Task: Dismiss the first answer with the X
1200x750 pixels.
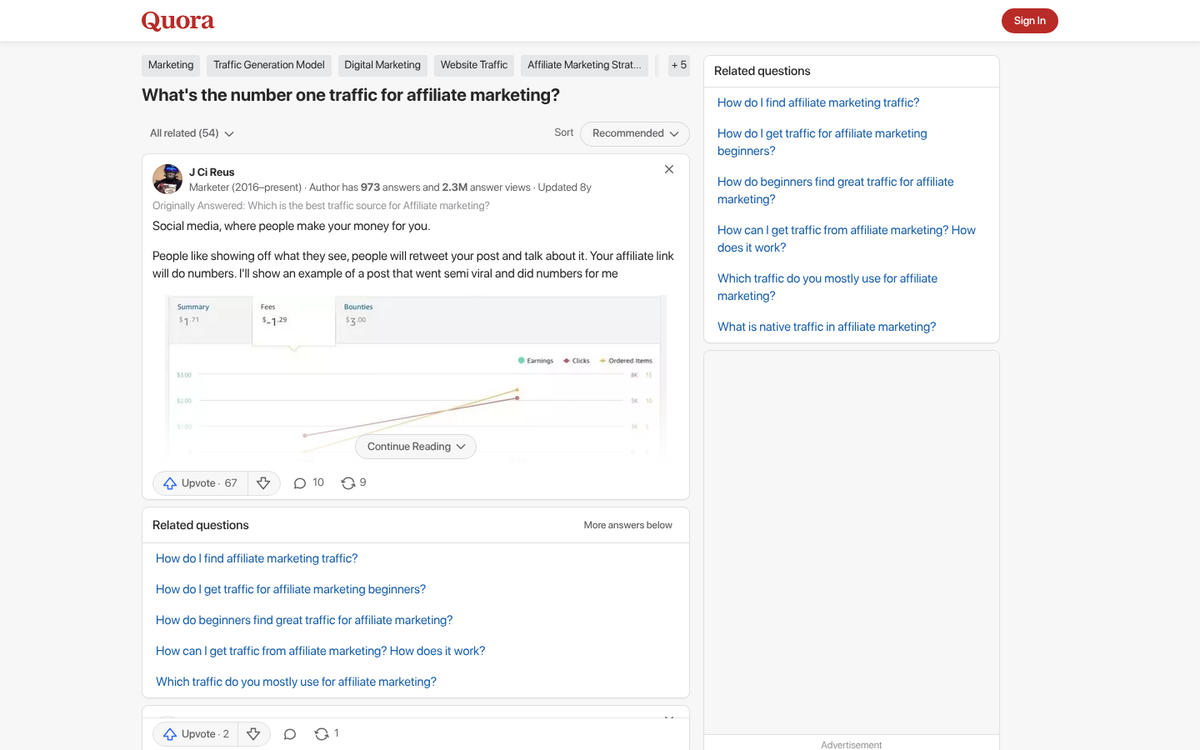Action: click(668, 169)
